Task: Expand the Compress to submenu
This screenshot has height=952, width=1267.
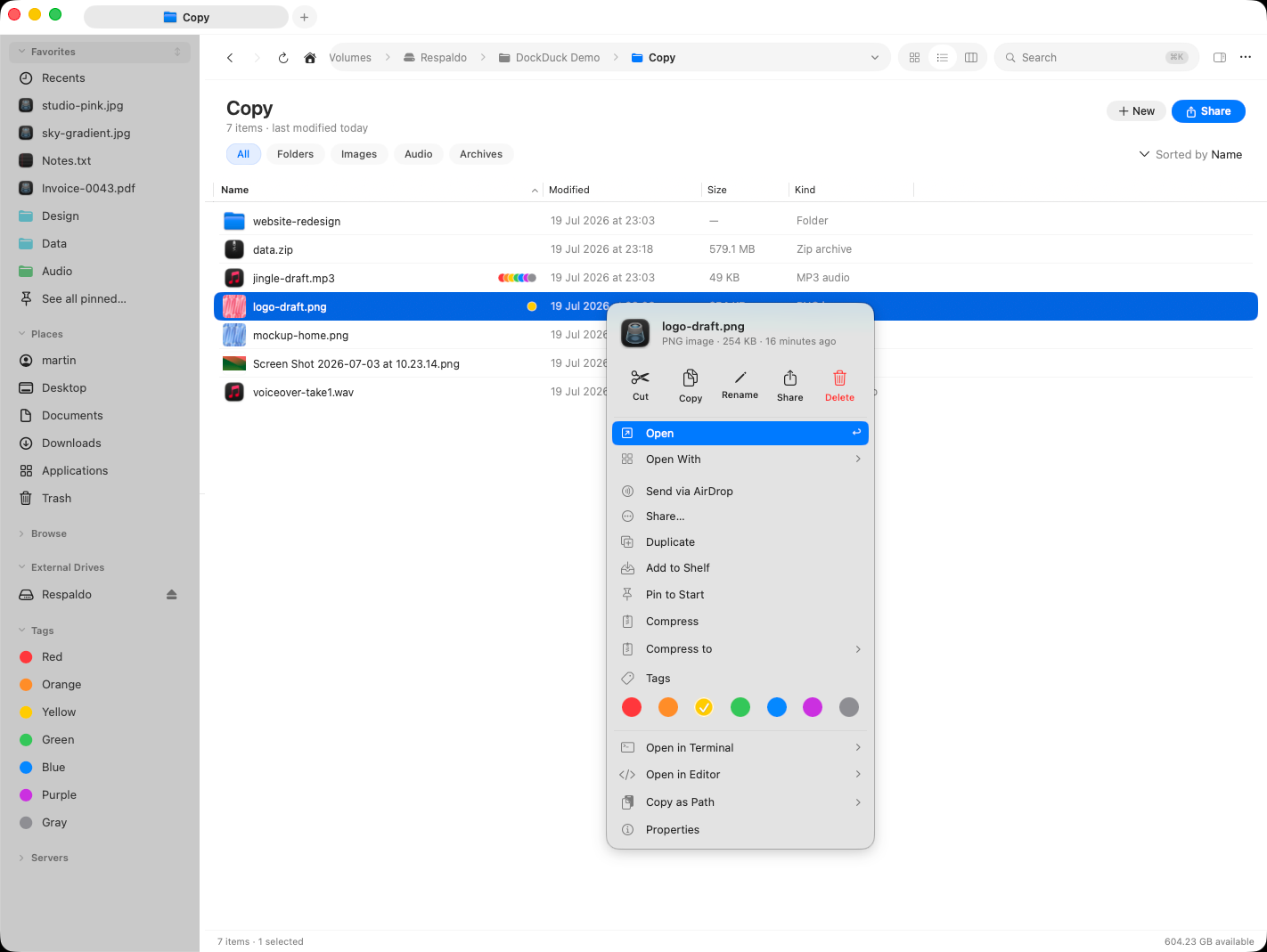Action: [740, 649]
